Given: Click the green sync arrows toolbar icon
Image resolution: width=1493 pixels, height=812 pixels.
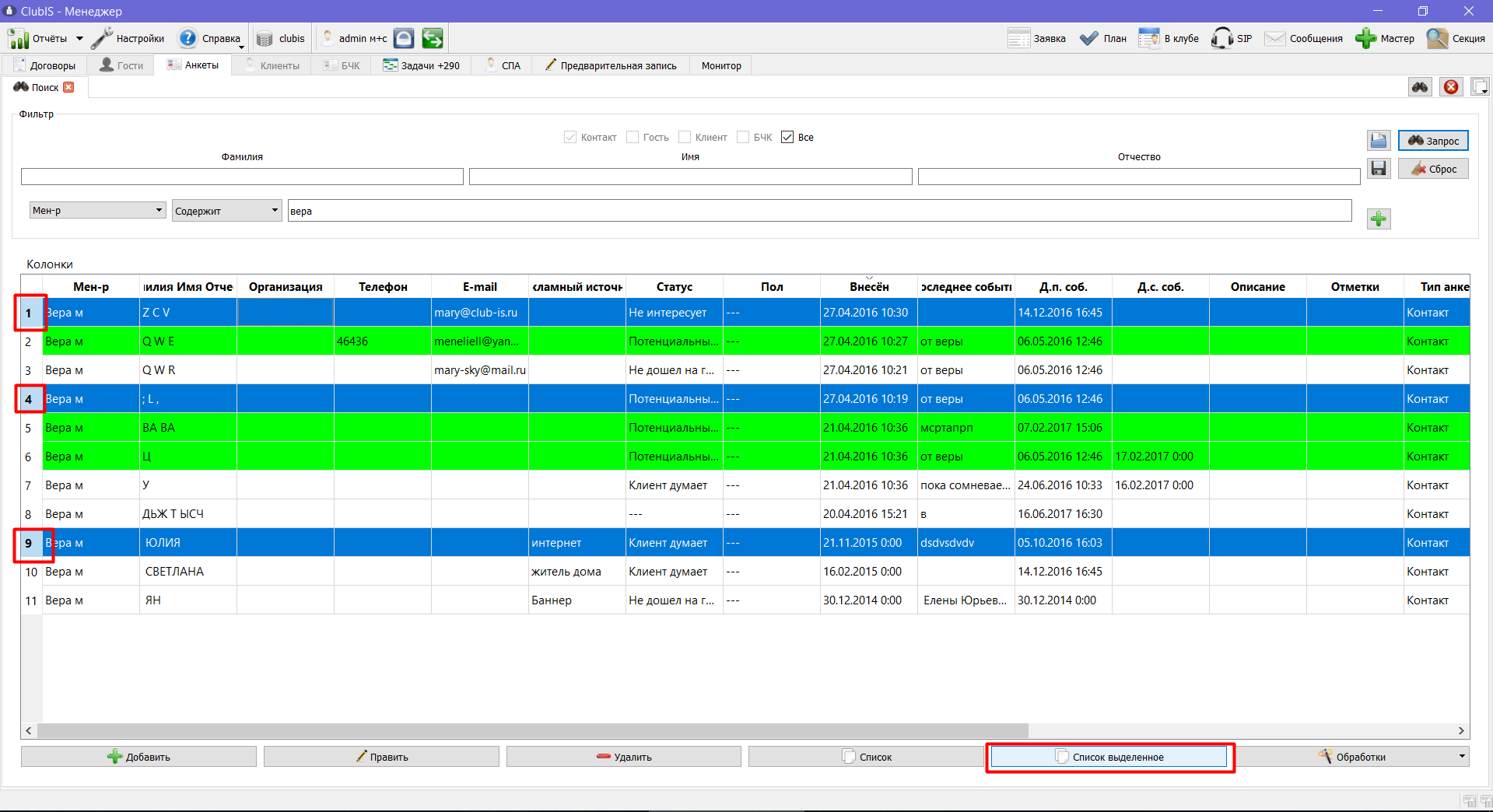Looking at the screenshot, I should [433, 38].
